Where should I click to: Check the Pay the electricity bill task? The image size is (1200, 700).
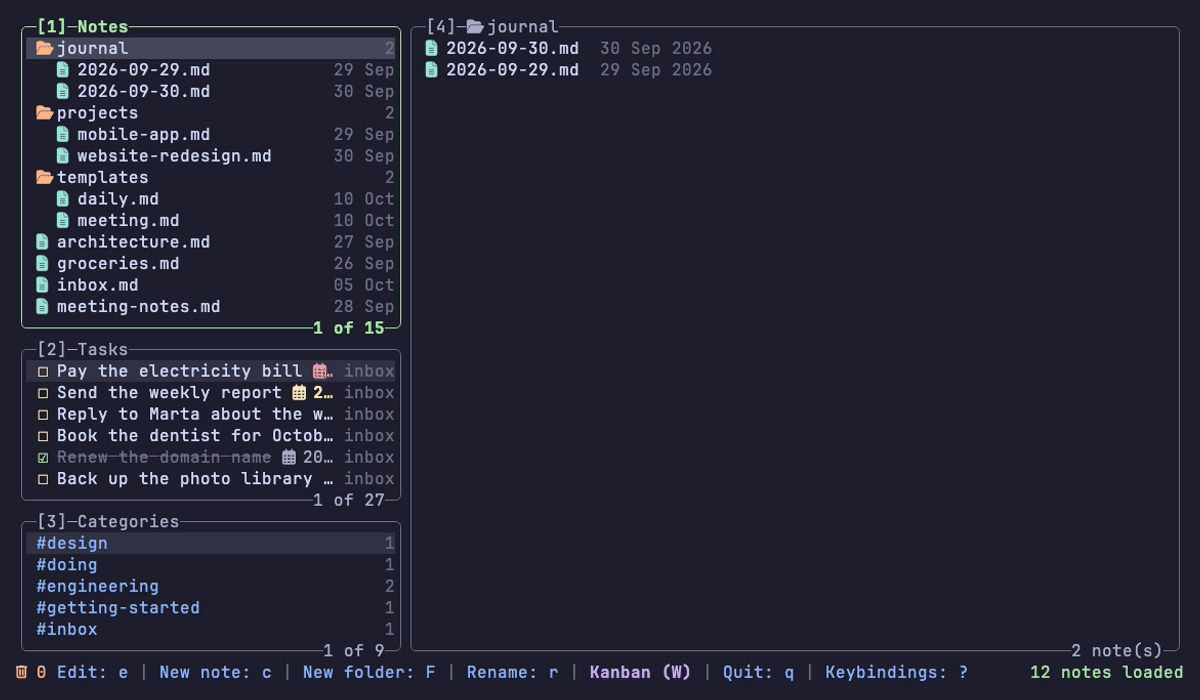[43, 371]
